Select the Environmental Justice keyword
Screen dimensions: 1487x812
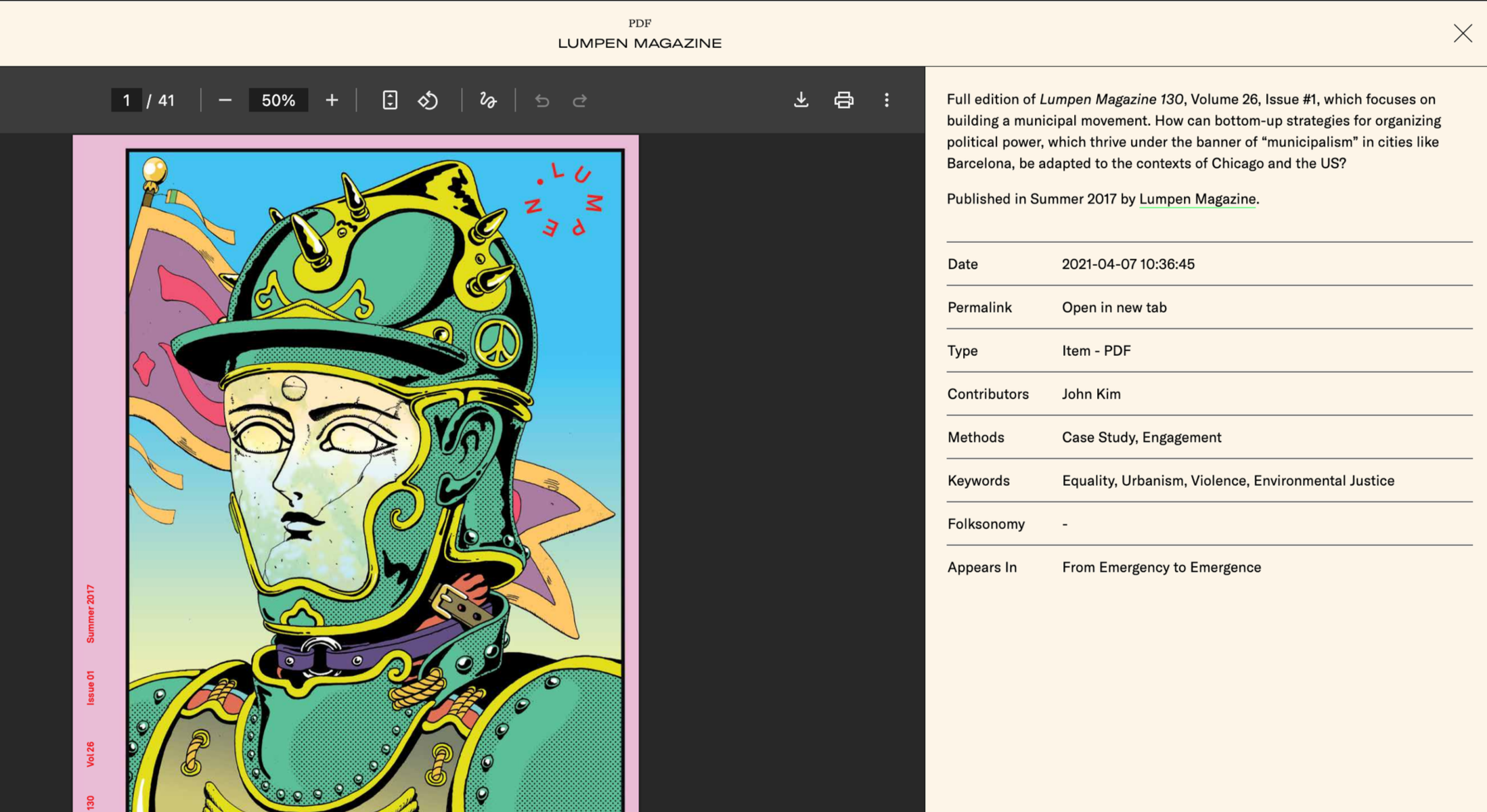1324,480
